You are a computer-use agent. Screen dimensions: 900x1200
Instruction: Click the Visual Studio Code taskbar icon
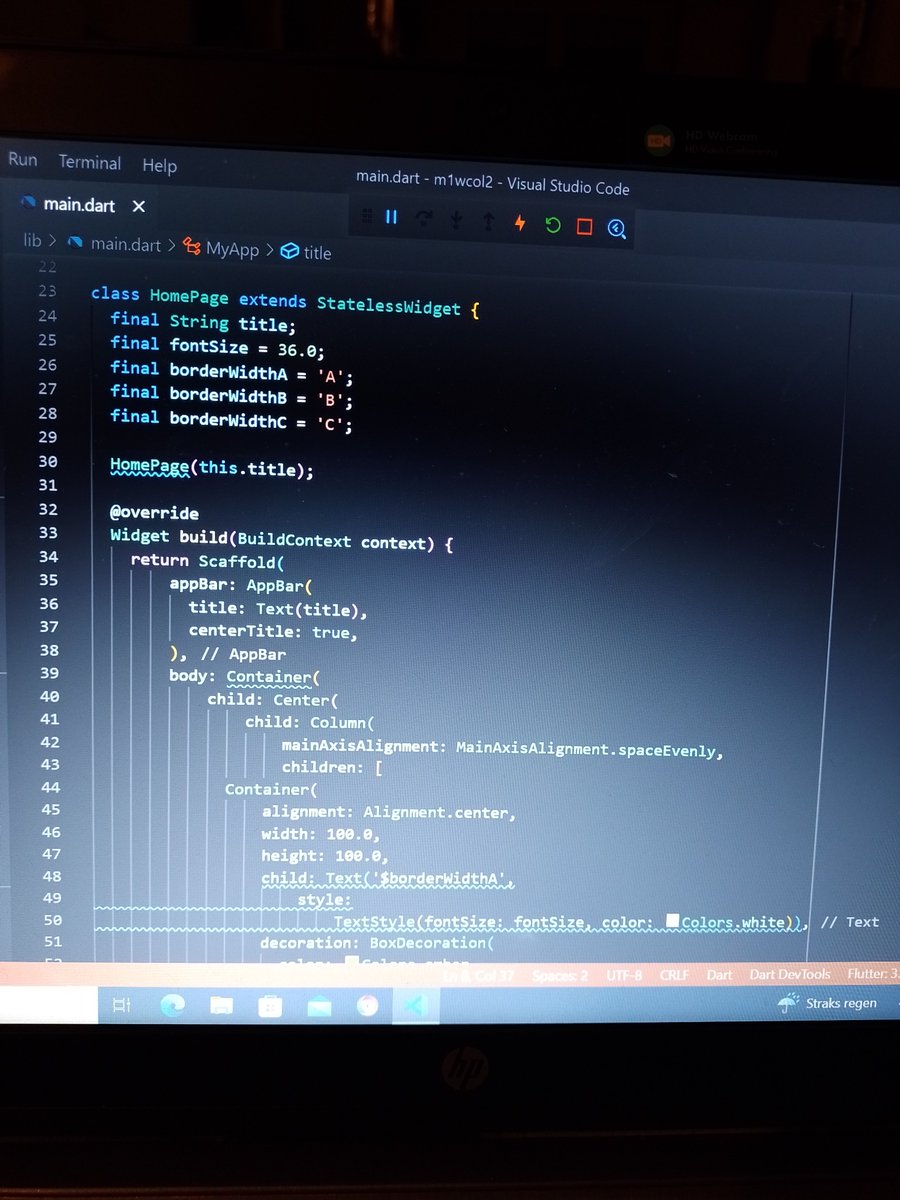click(x=416, y=1006)
